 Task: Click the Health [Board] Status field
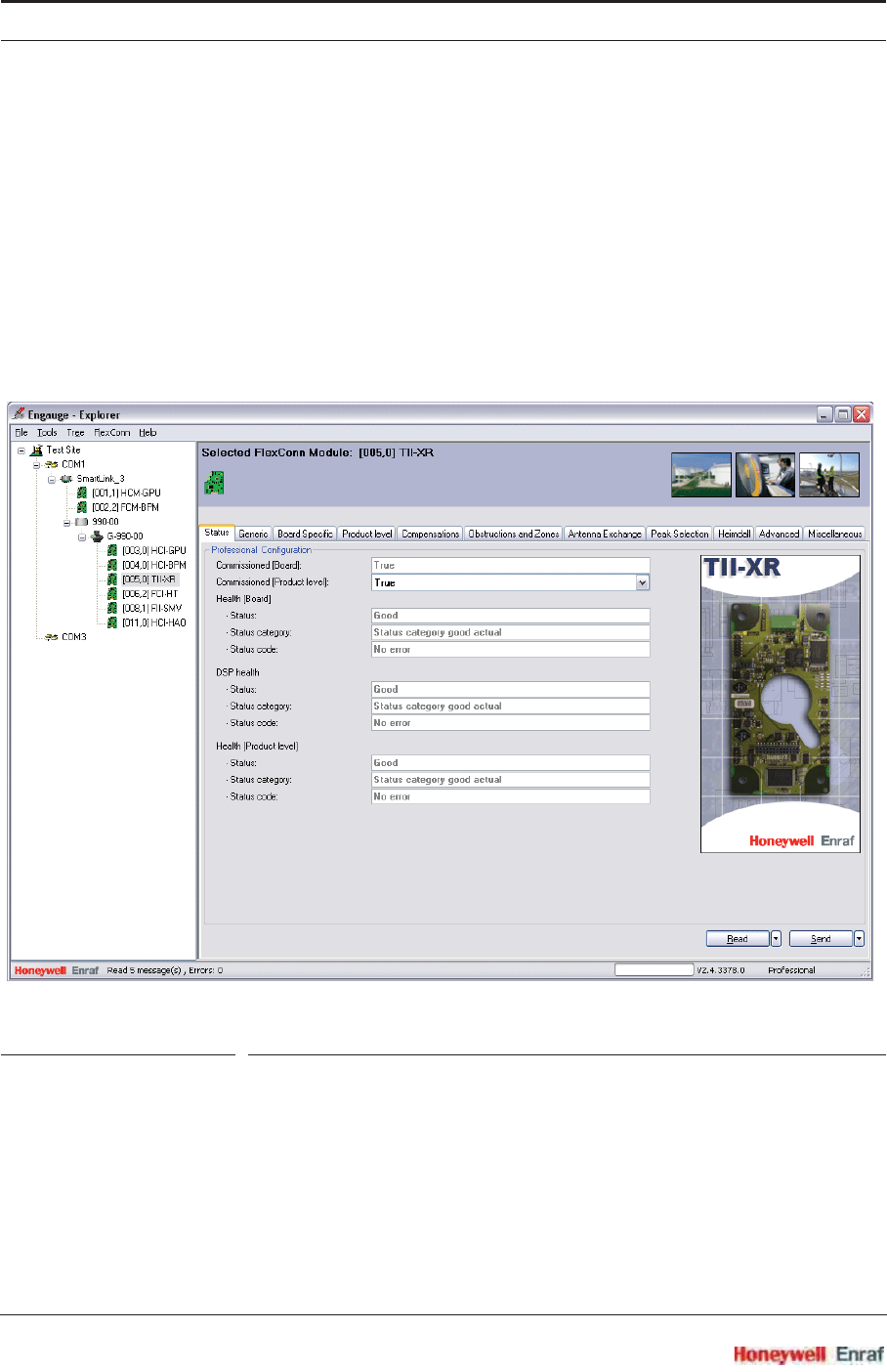click(x=511, y=616)
